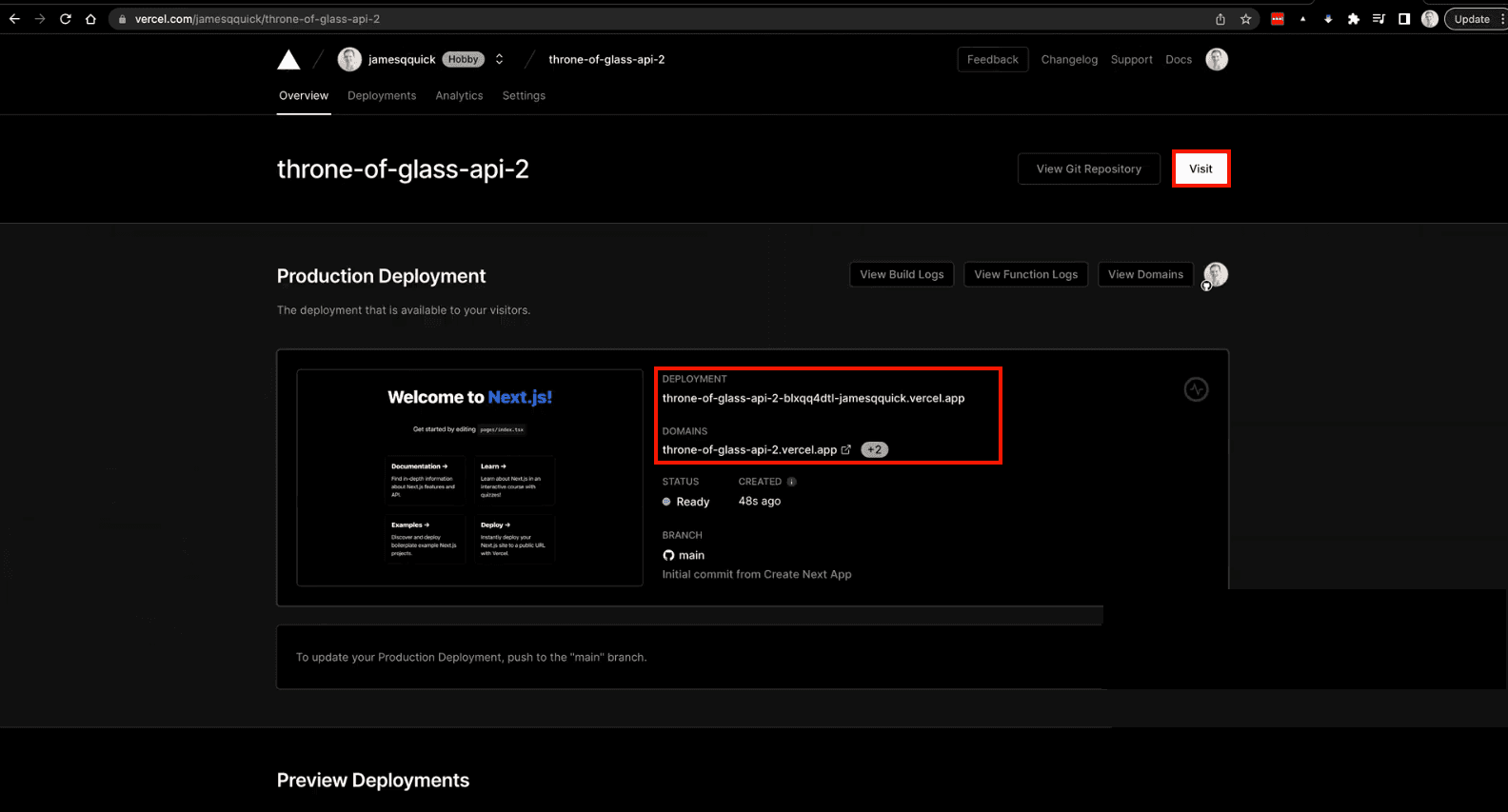Click the share page icon
The width and height of the screenshot is (1508, 812).
pyautogui.click(x=1220, y=19)
